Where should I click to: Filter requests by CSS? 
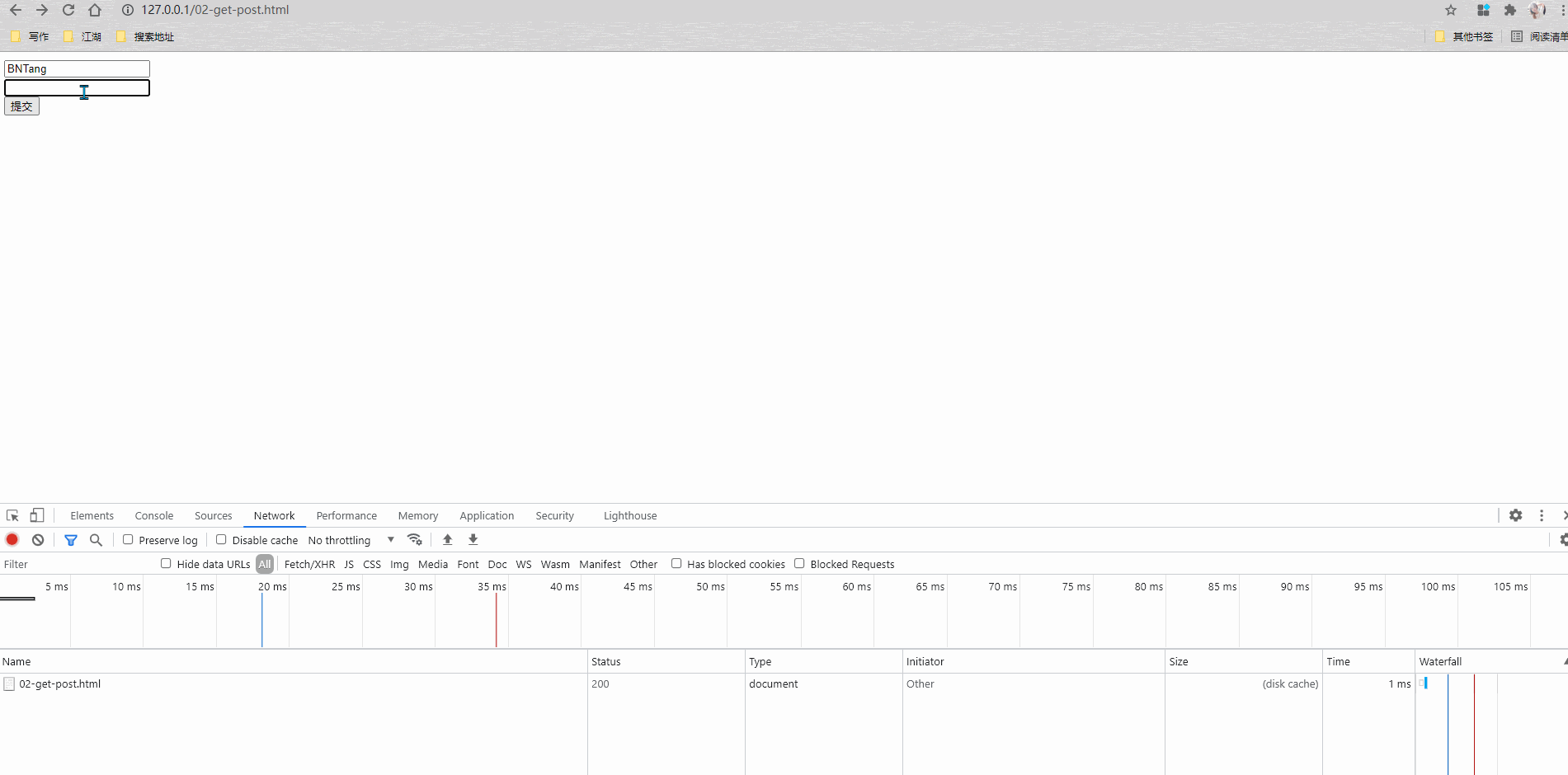pos(372,564)
